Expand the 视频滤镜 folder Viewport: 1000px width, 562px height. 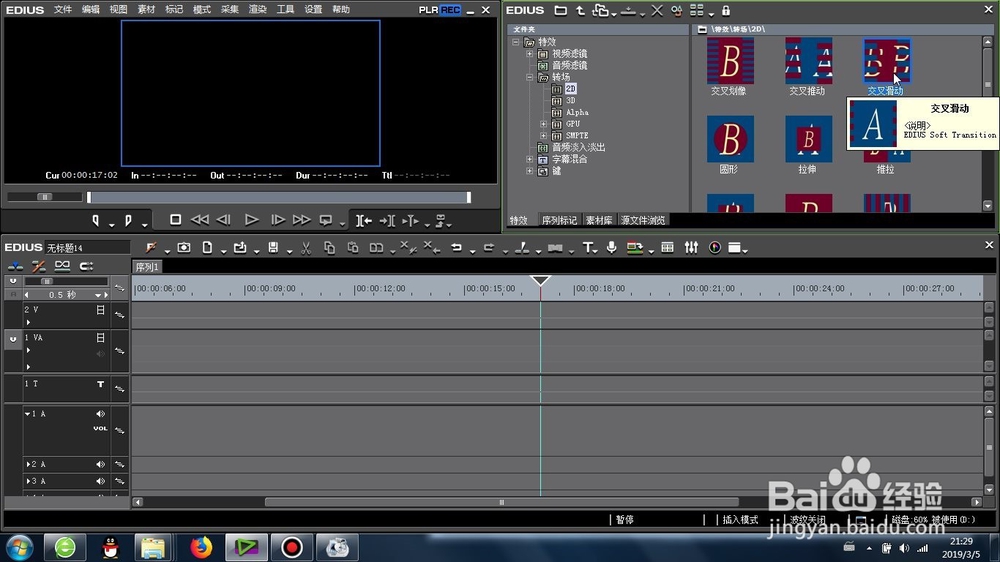pos(529,54)
